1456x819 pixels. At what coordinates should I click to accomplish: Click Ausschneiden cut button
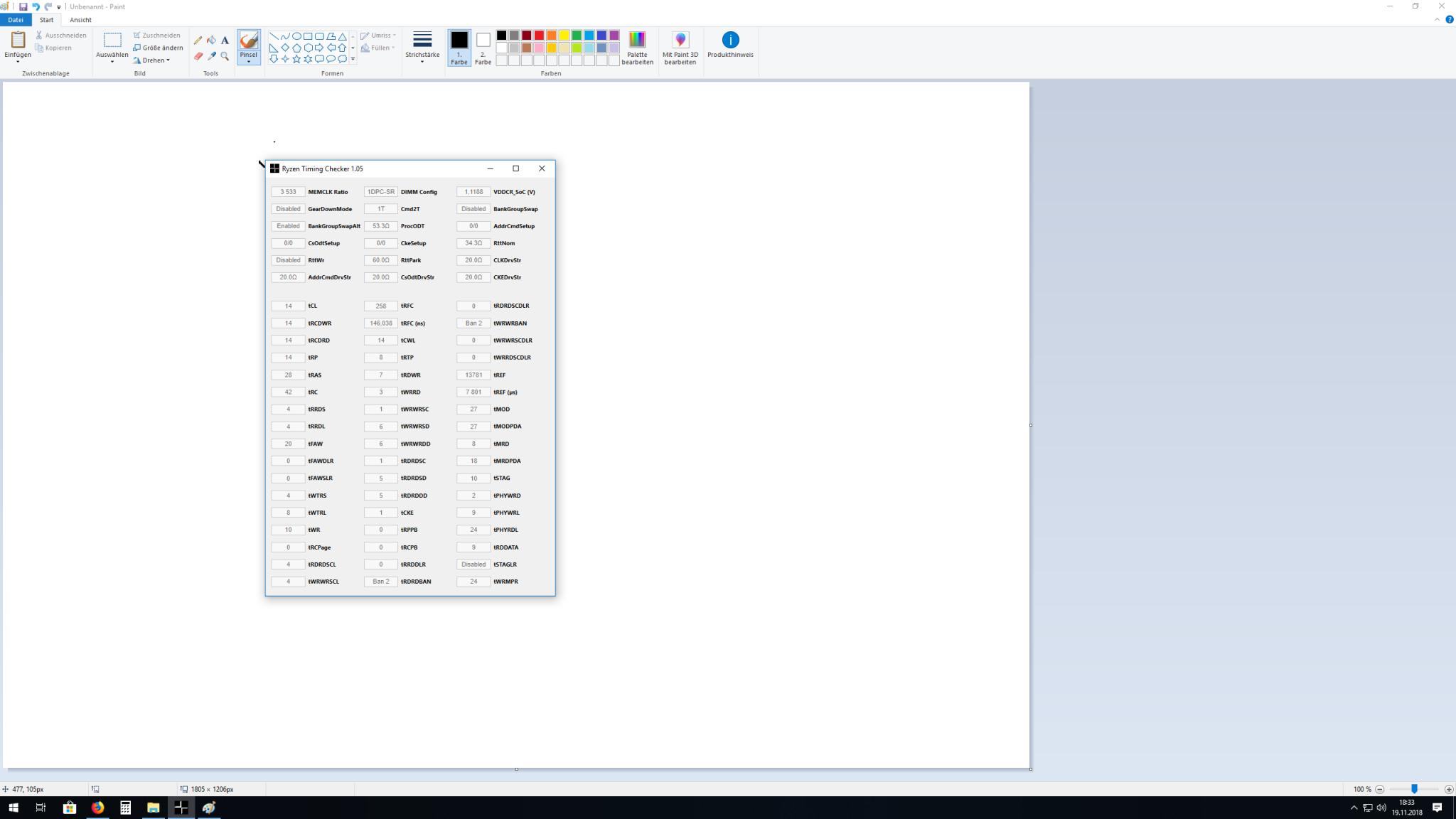tap(61, 35)
